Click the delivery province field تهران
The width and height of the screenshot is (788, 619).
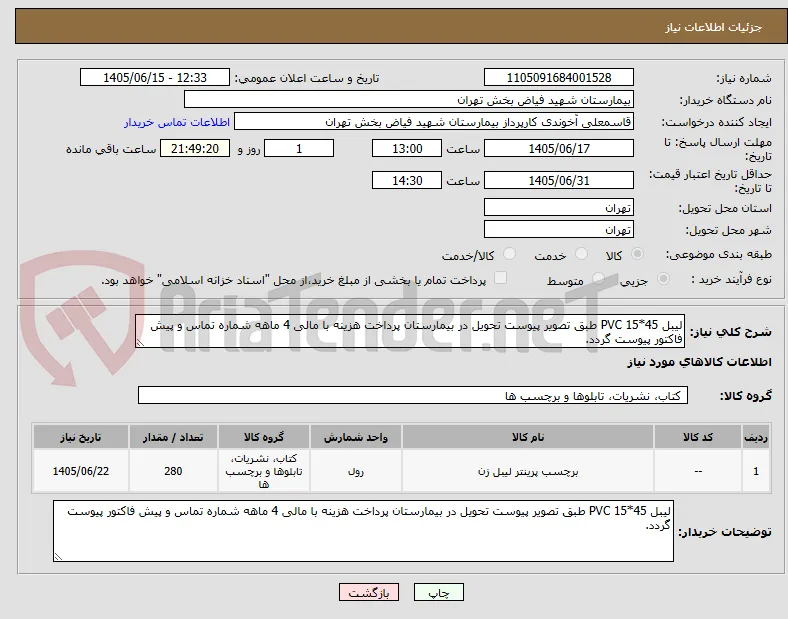coord(559,208)
